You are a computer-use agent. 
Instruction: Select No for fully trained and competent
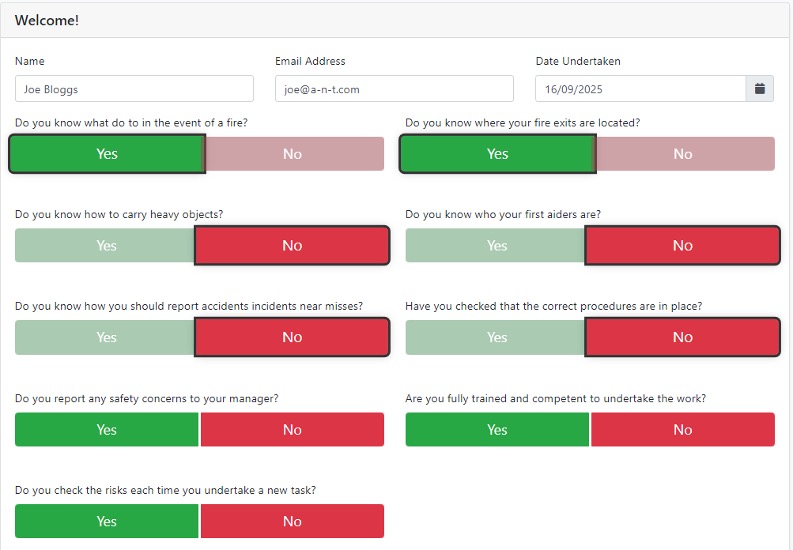point(683,430)
